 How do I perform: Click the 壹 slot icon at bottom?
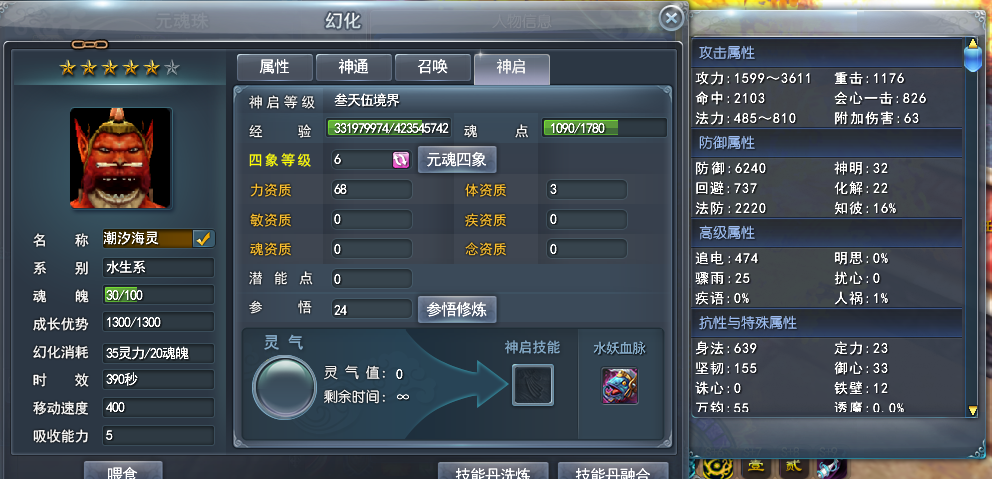758,470
